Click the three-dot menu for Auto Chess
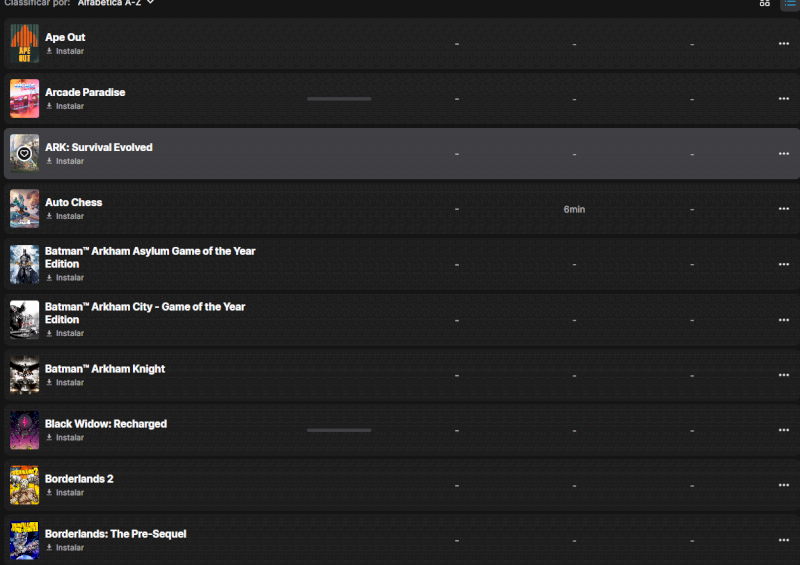 click(784, 209)
